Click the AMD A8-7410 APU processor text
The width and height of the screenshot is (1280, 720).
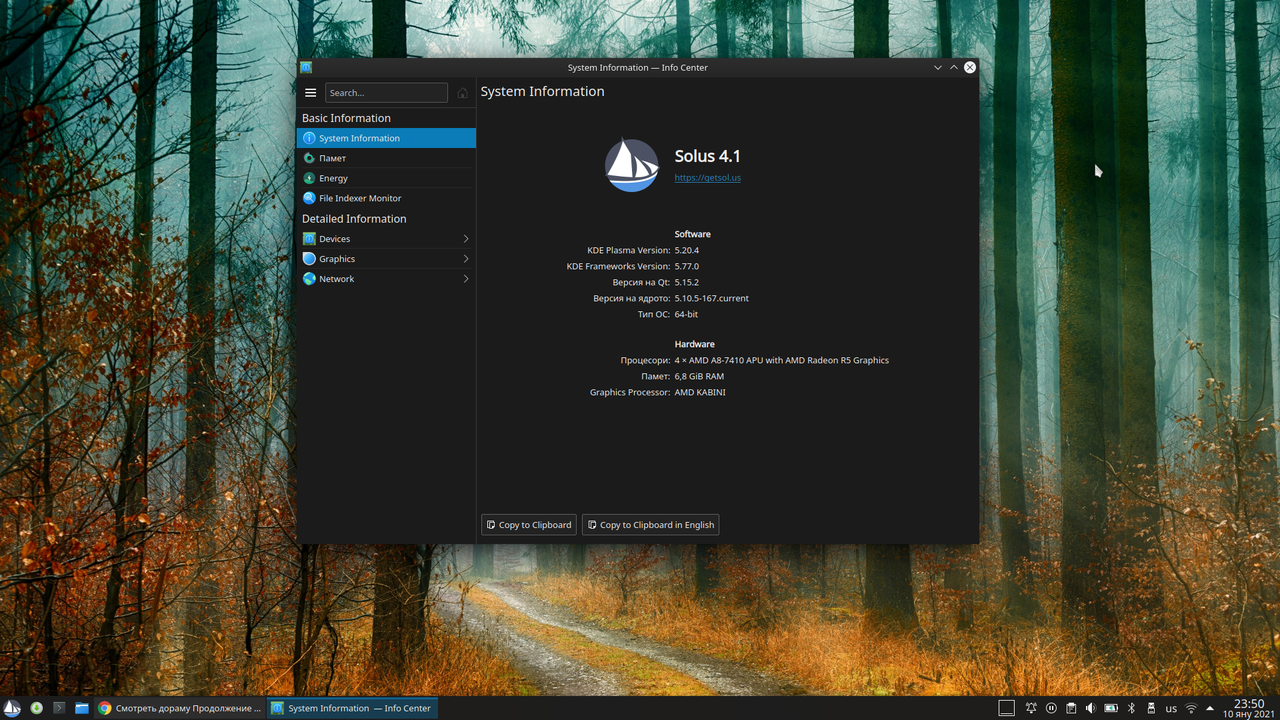(782, 360)
